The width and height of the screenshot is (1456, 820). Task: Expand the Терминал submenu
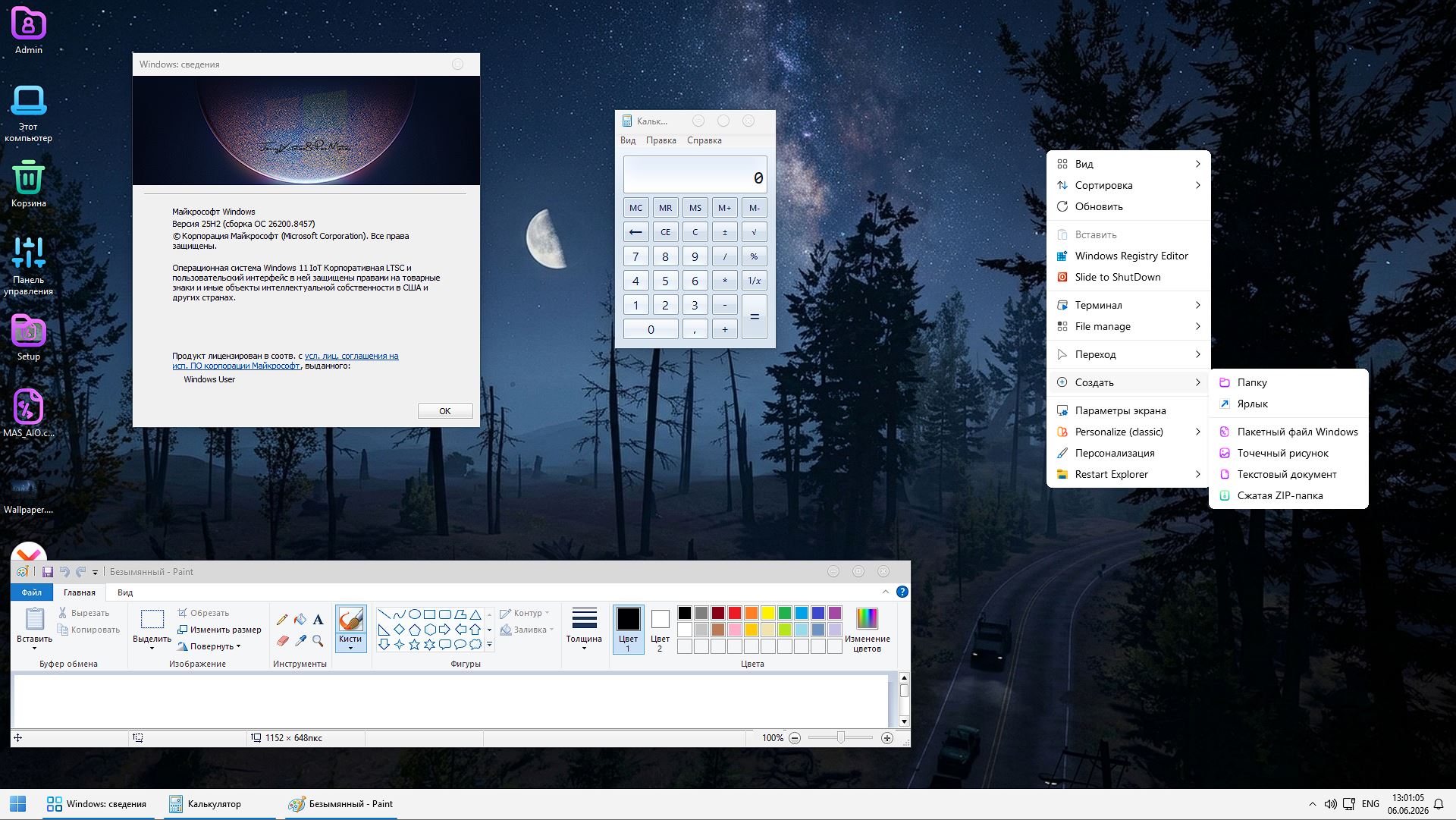click(1128, 305)
